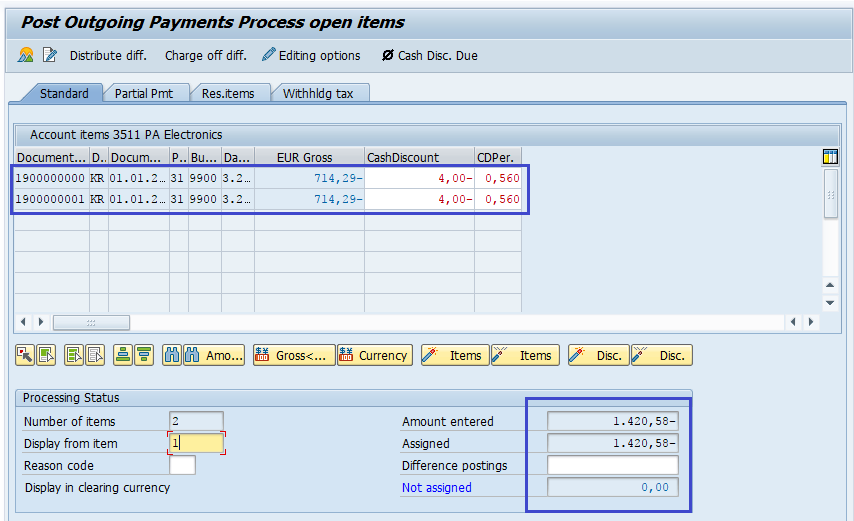Toggle Gross<... amount display button
The width and height of the screenshot is (854, 521).
(x=293, y=355)
